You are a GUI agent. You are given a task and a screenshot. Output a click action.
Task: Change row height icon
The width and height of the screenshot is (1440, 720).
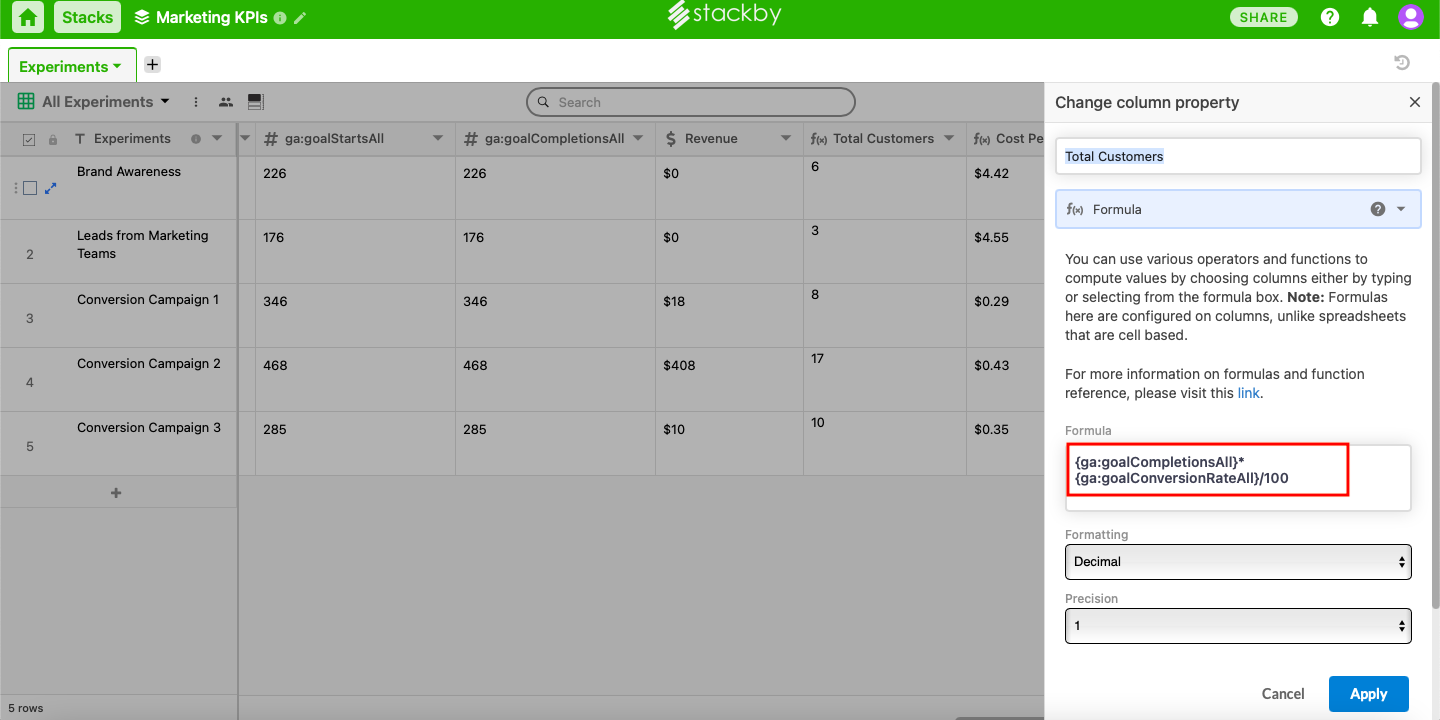click(x=255, y=102)
